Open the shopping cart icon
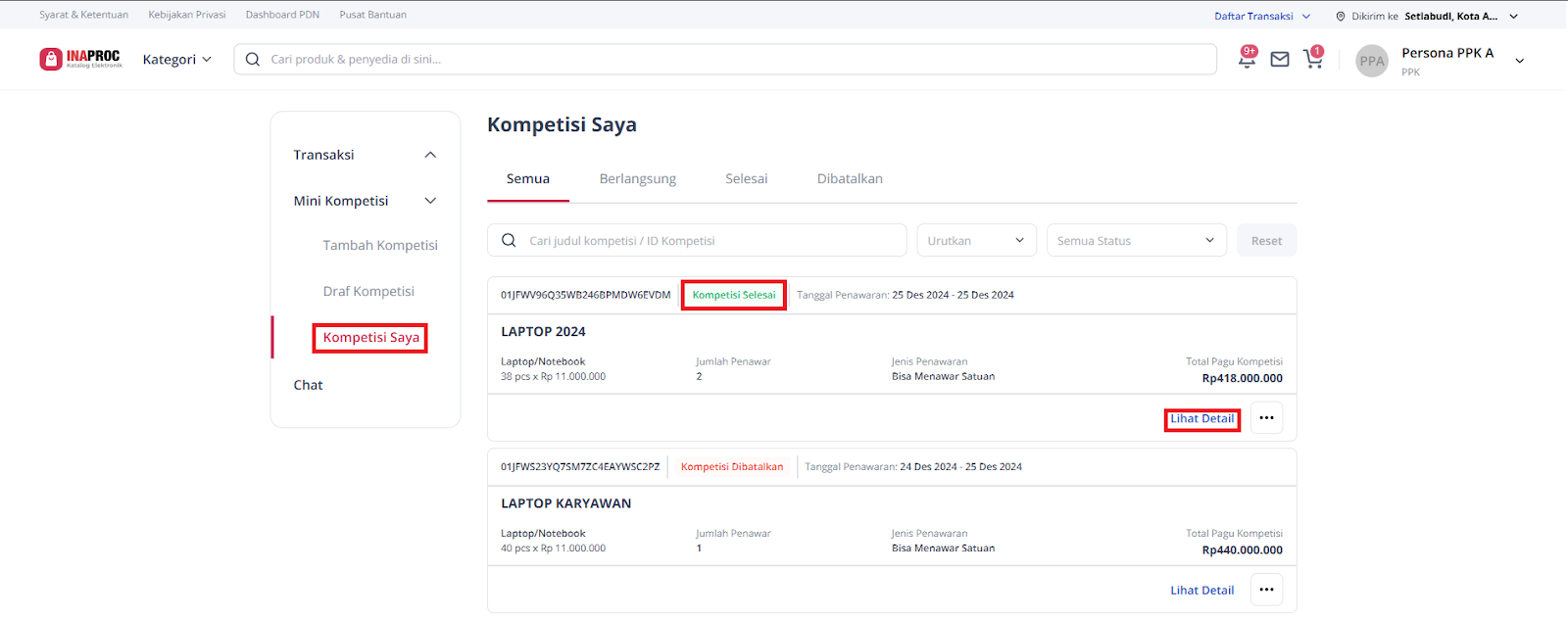The width and height of the screenshot is (1568, 619). (x=1313, y=59)
